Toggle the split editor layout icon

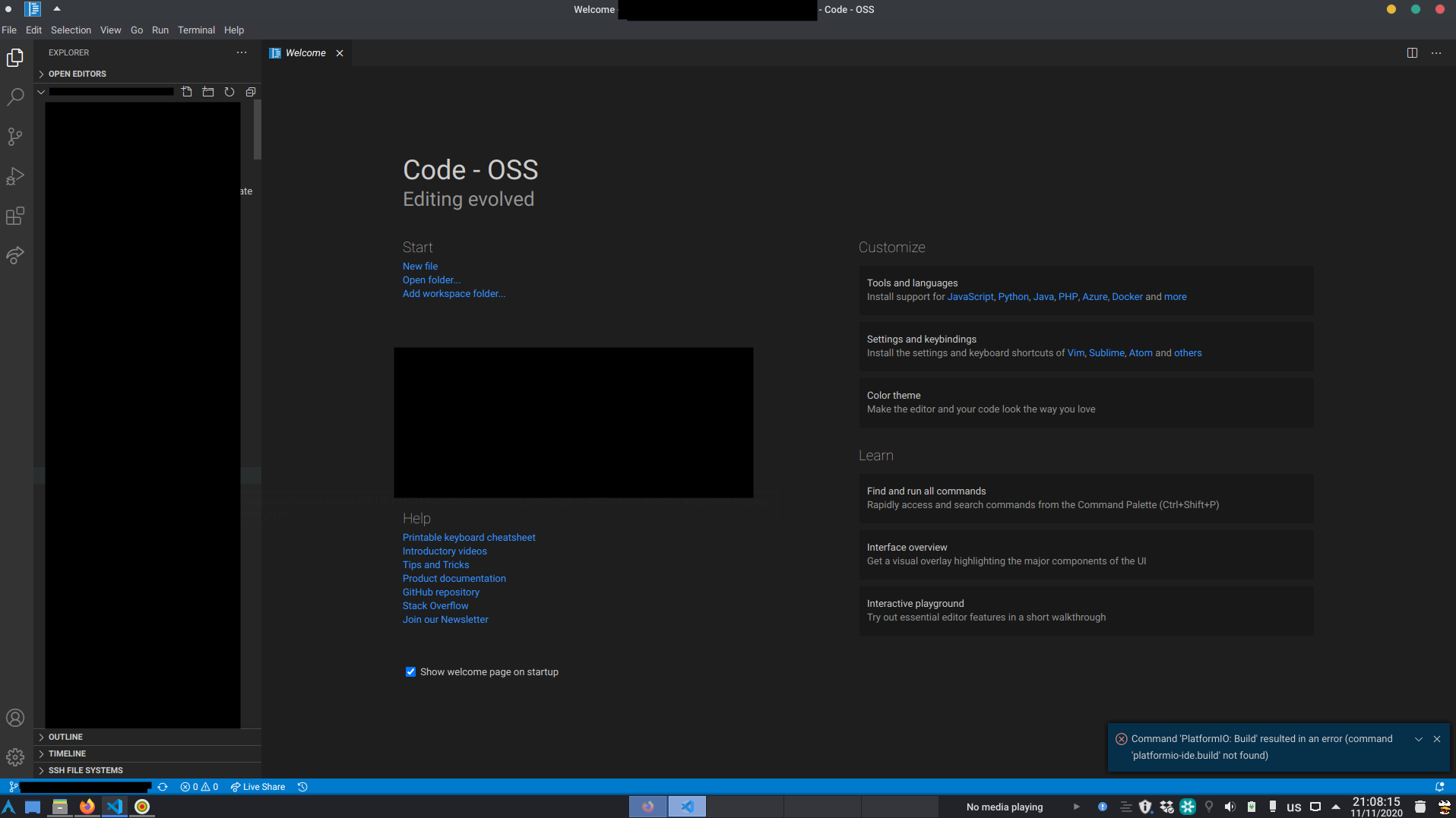[x=1412, y=52]
